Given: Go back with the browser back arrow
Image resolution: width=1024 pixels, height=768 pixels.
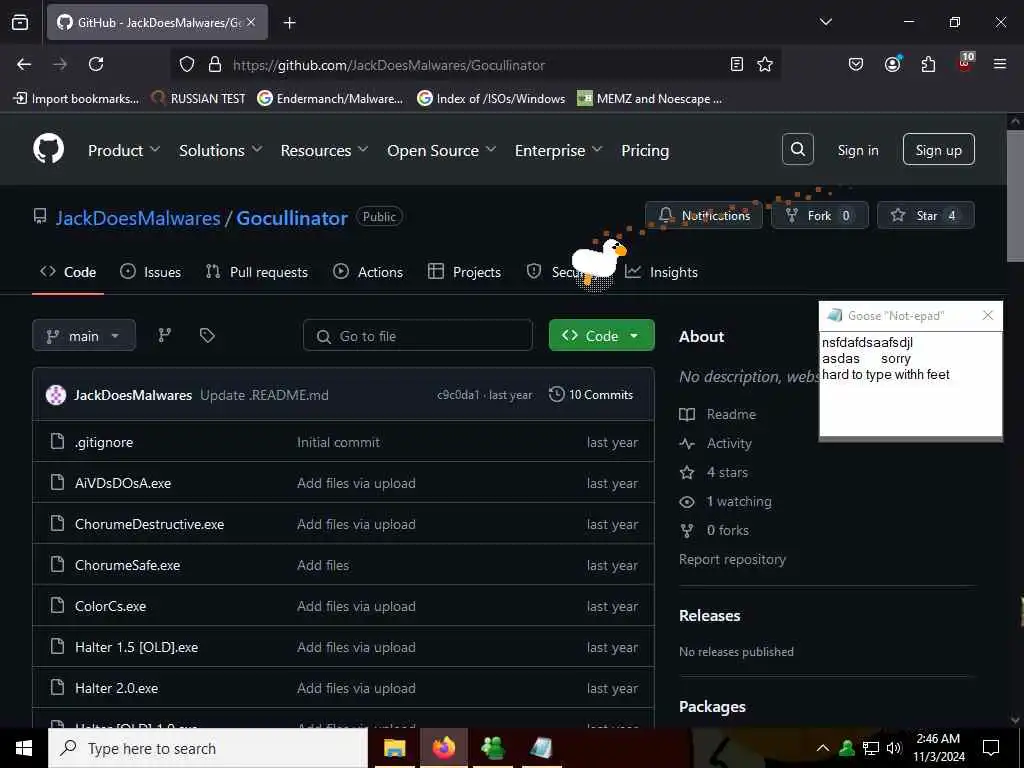Looking at the screenshot, I should [x=24, y=64].
